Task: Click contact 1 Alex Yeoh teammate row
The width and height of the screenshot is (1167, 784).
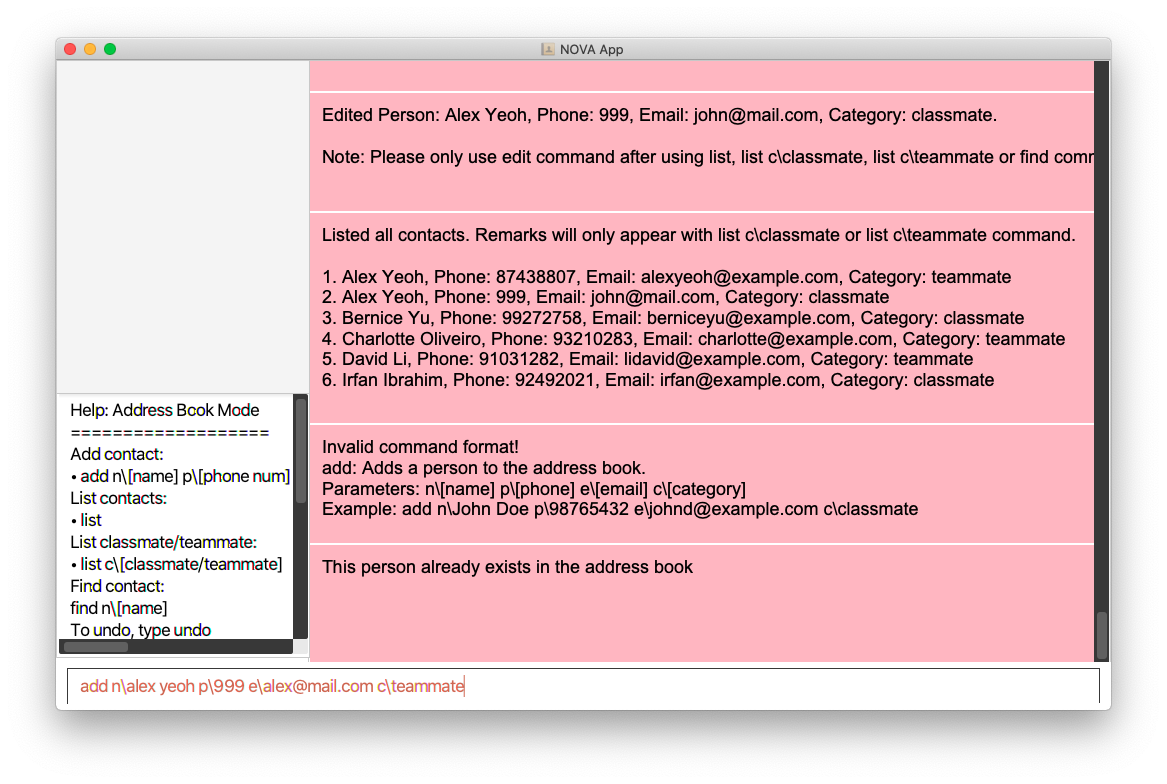Action: pos(666,277)
